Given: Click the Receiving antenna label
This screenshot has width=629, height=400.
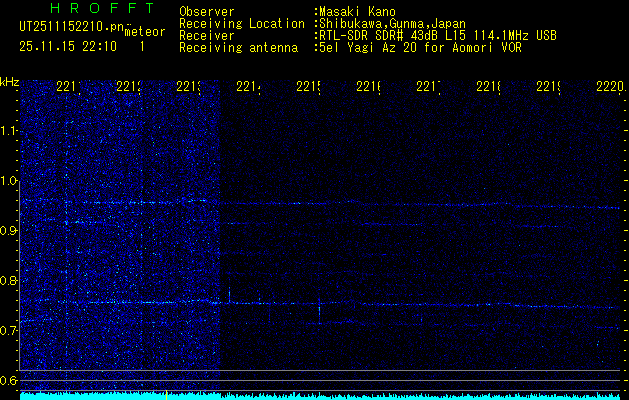Looking at the screenshot, I should 238,48.
